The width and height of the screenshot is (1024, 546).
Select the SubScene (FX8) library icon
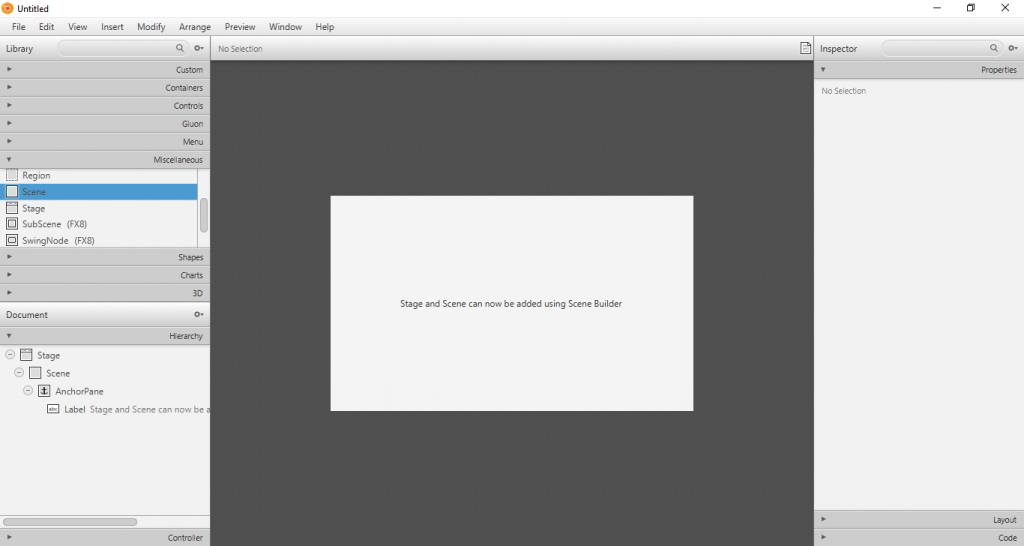(12, 223)
